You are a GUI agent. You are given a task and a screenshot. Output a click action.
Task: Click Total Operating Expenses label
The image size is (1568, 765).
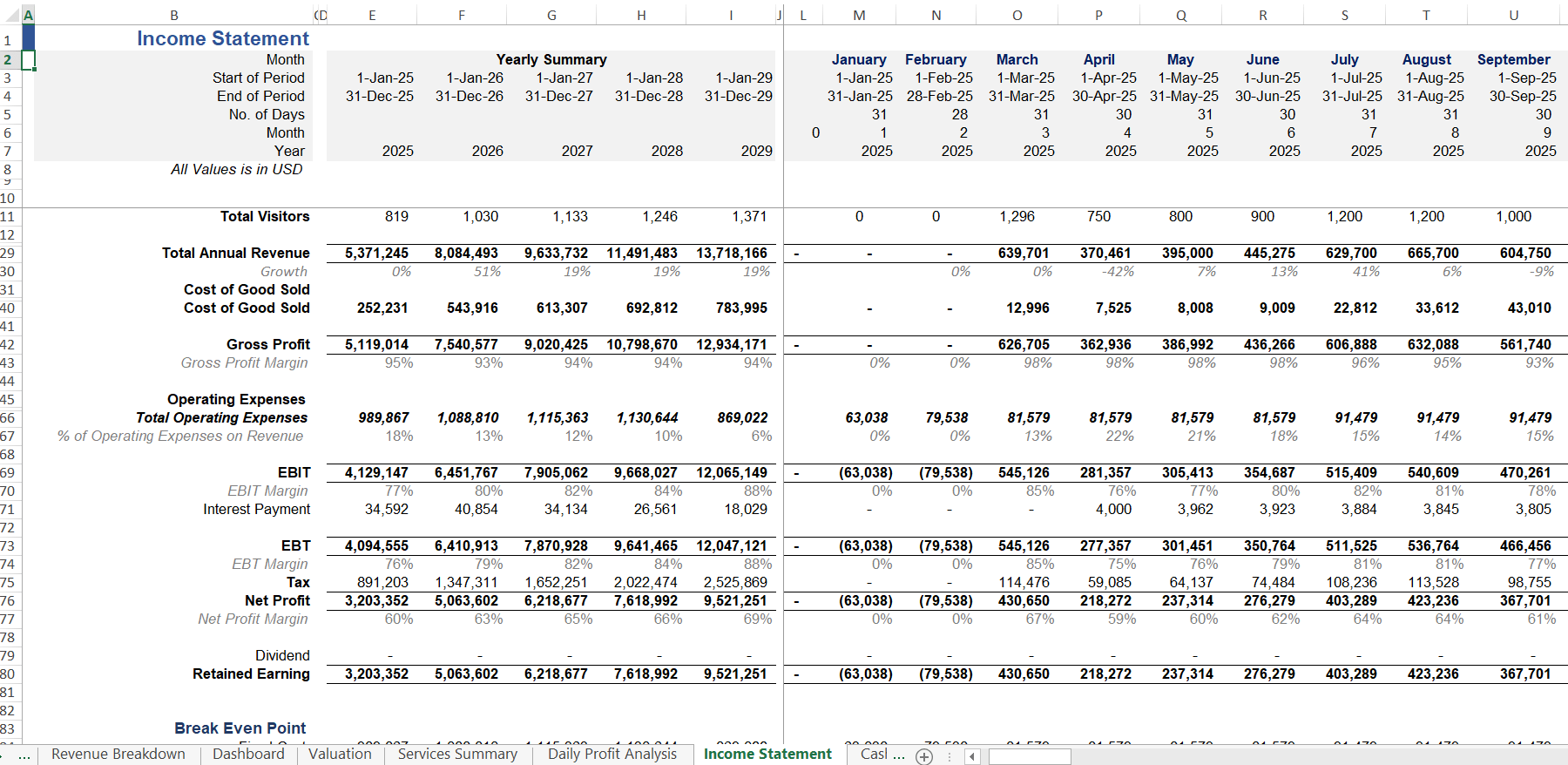tap(221, 417)
